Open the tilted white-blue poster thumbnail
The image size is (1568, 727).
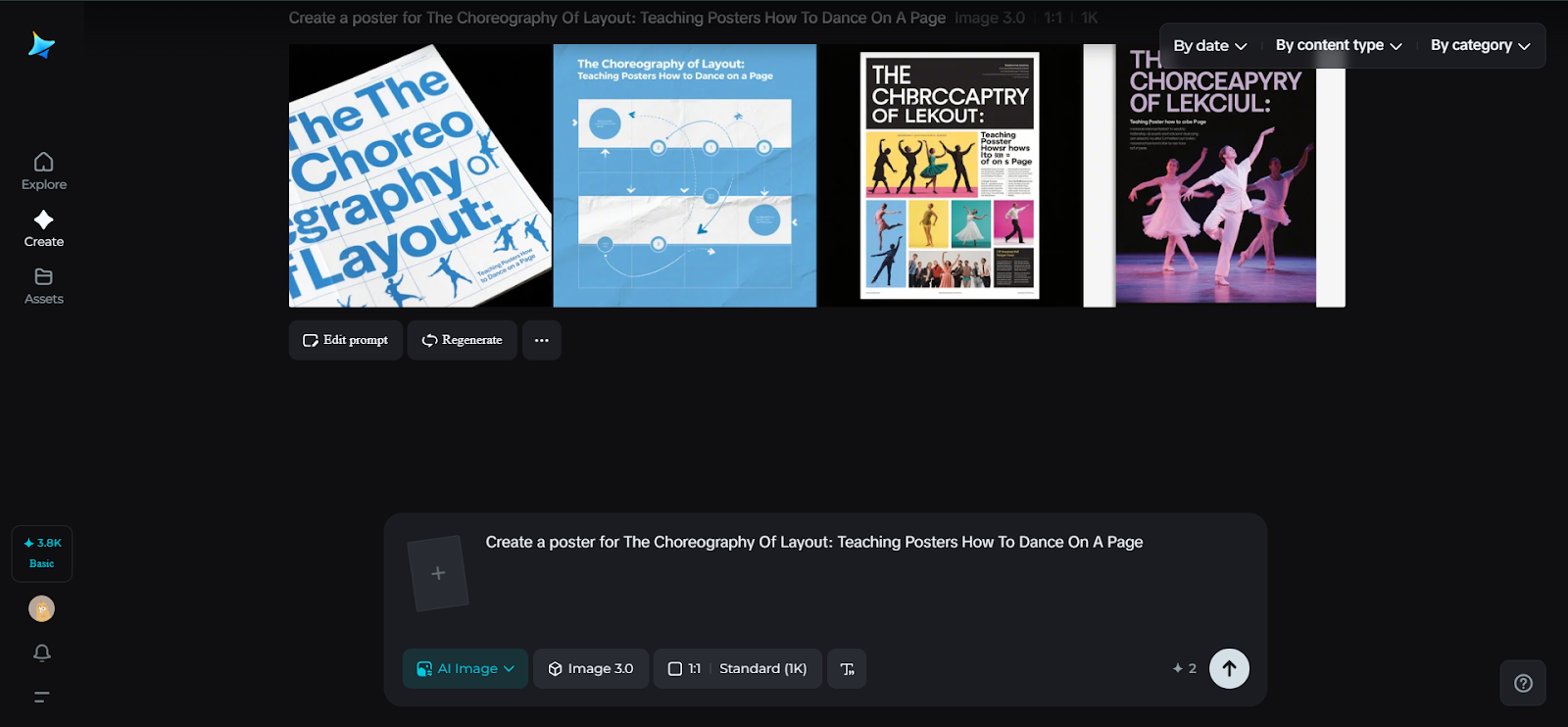tap(419, 175)
